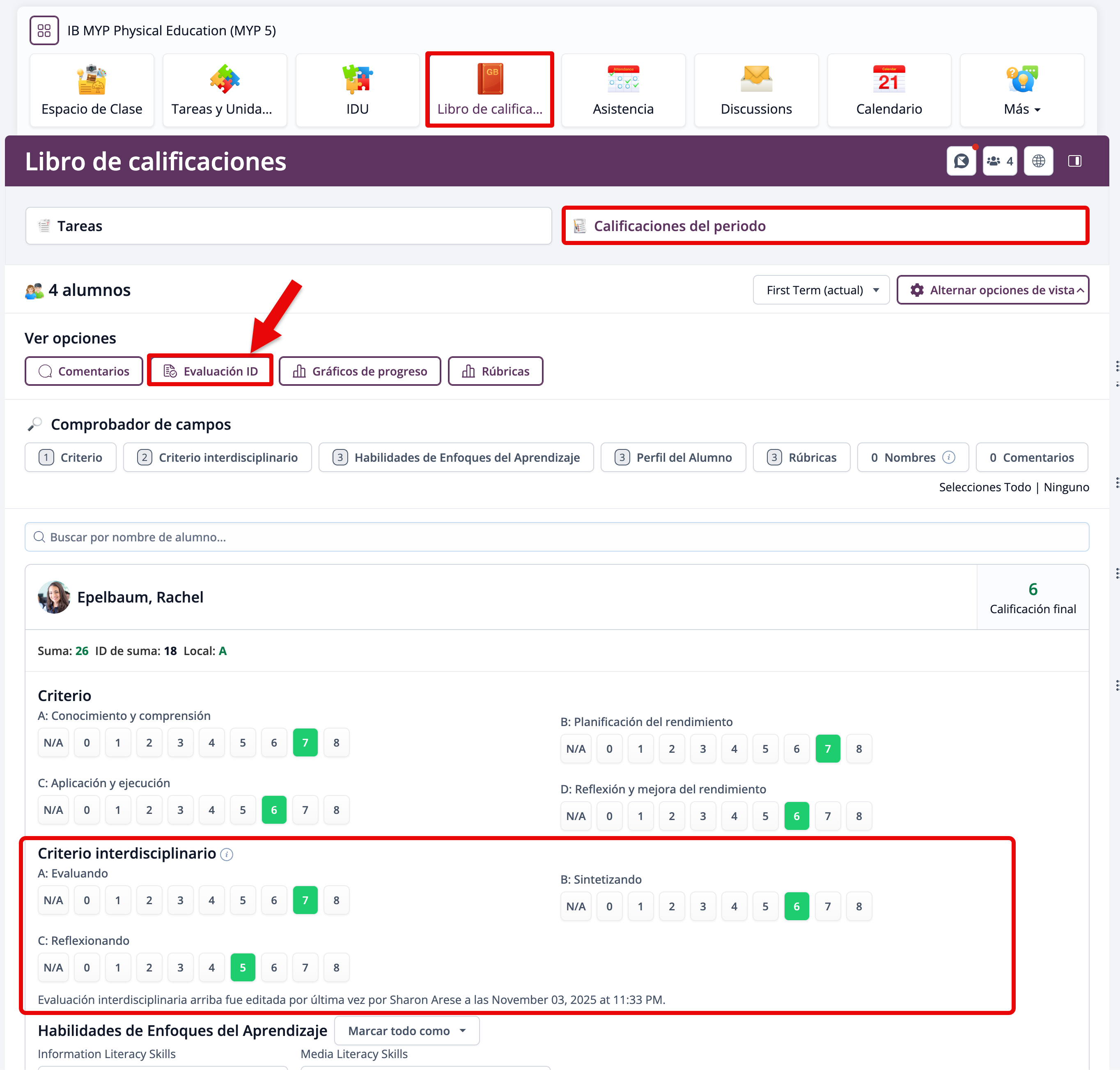Select score 8 for A: Conocimiento y comprensión
Viewport: 1120px width, 1070px height.
(x=336, y=742)
